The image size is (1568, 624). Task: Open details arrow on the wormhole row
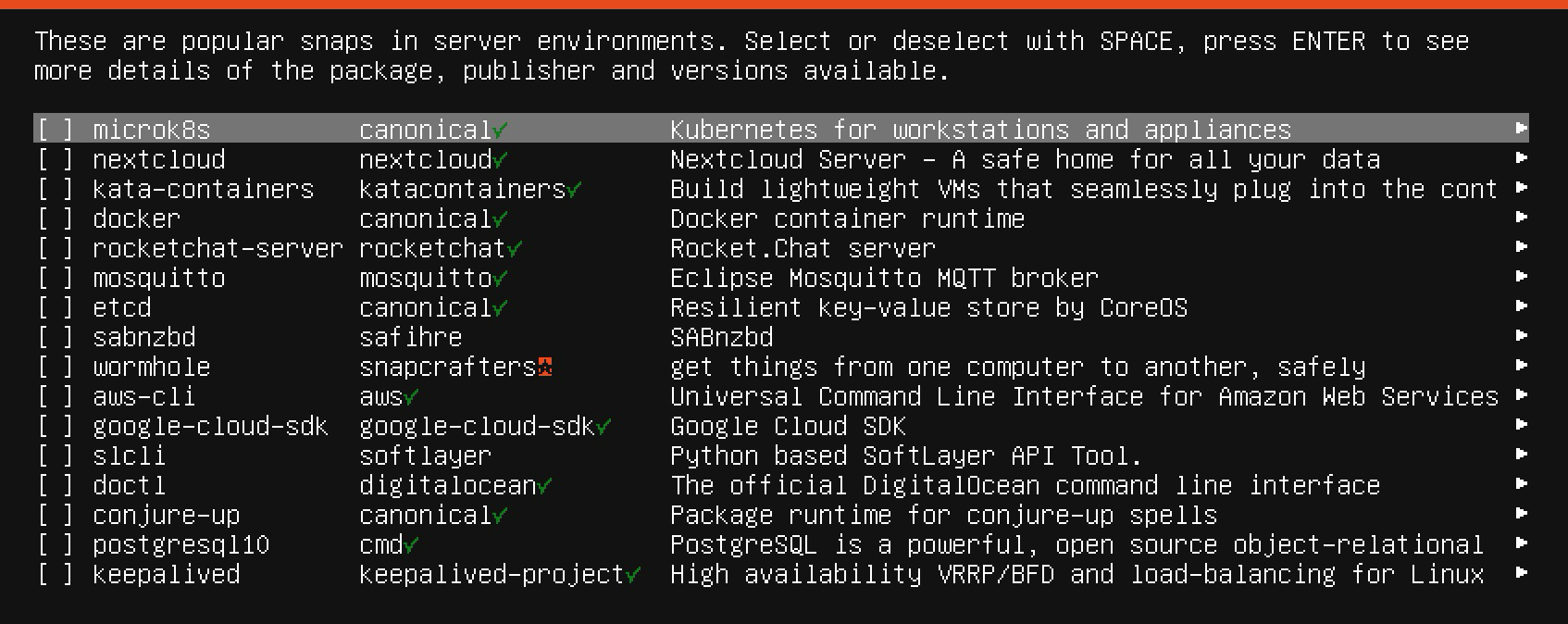point(1521,366)
